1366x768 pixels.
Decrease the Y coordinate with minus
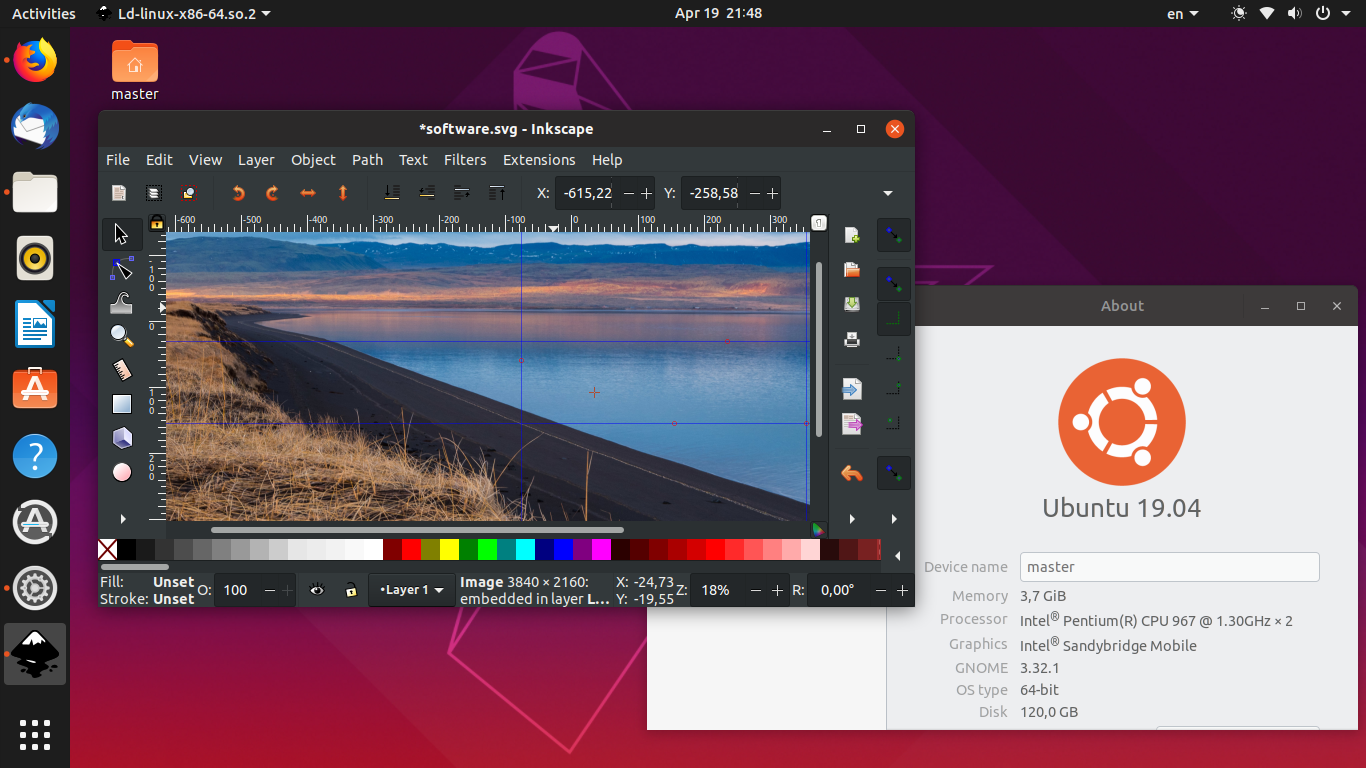pyautogui.click(x=754, y=193)
